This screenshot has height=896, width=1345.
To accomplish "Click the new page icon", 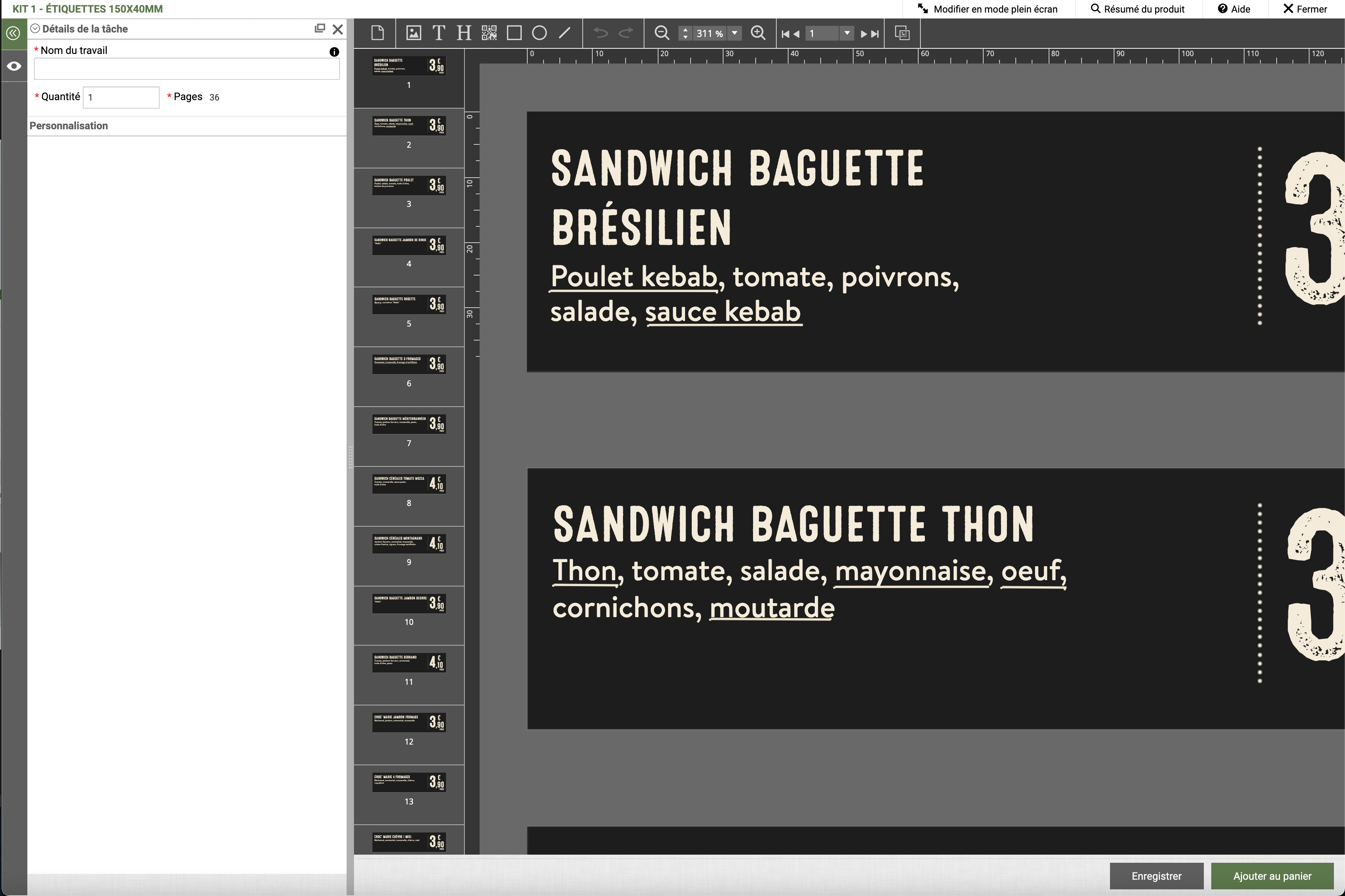I will [377, 33].
